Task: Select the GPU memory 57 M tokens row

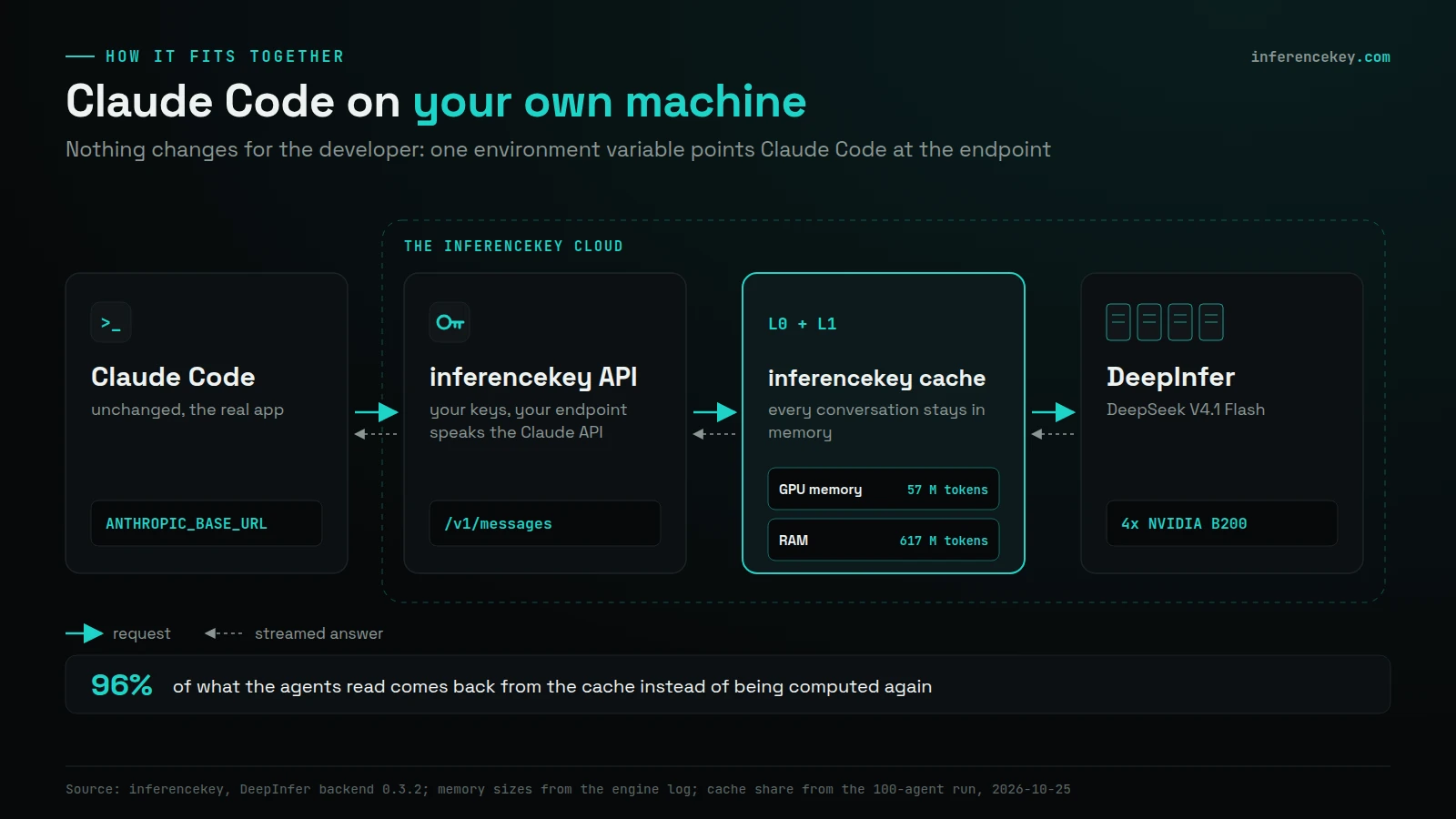Action: tap(884, 489)
